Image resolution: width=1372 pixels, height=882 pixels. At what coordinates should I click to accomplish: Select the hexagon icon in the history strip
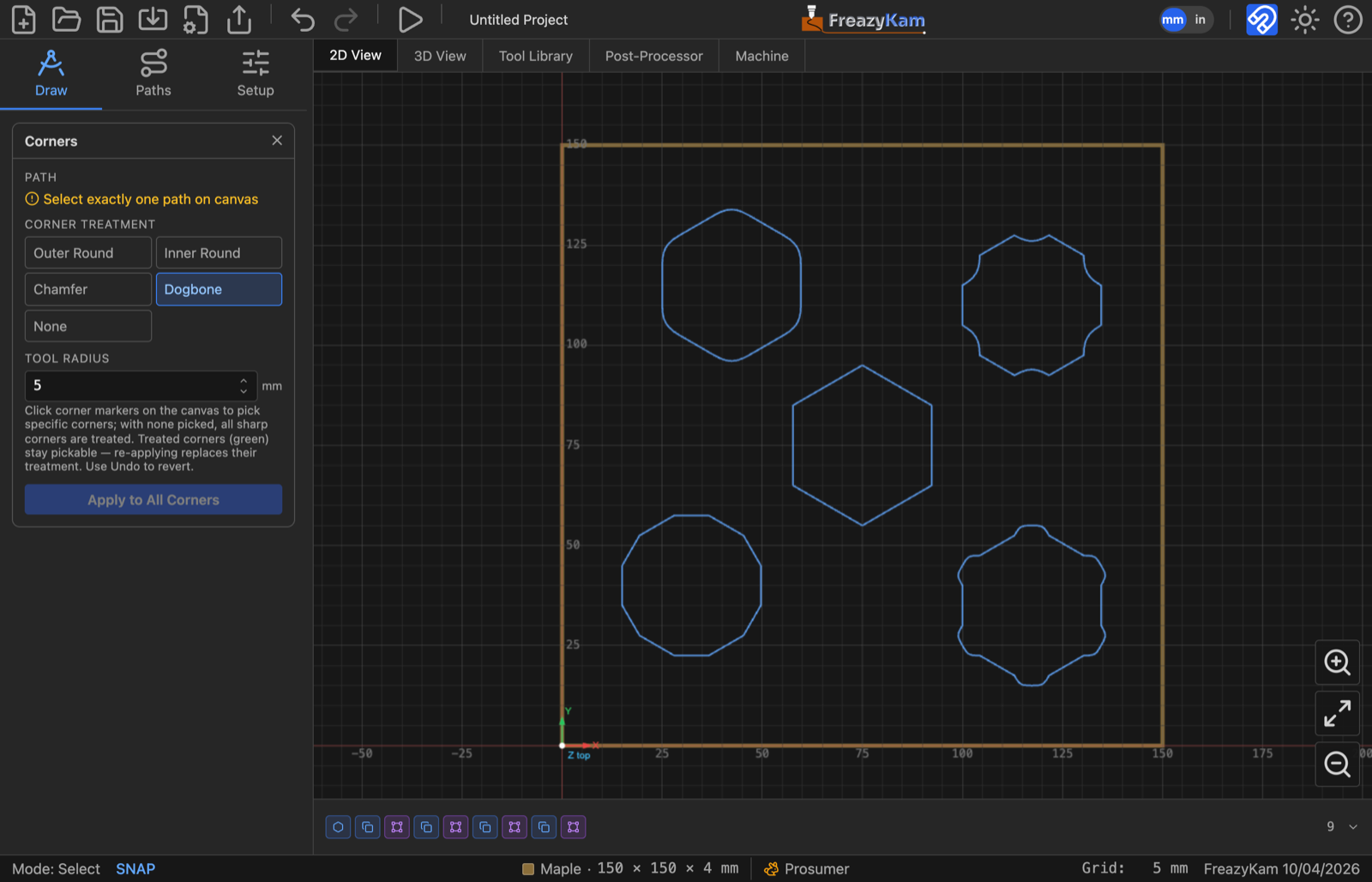coord(338,827)
